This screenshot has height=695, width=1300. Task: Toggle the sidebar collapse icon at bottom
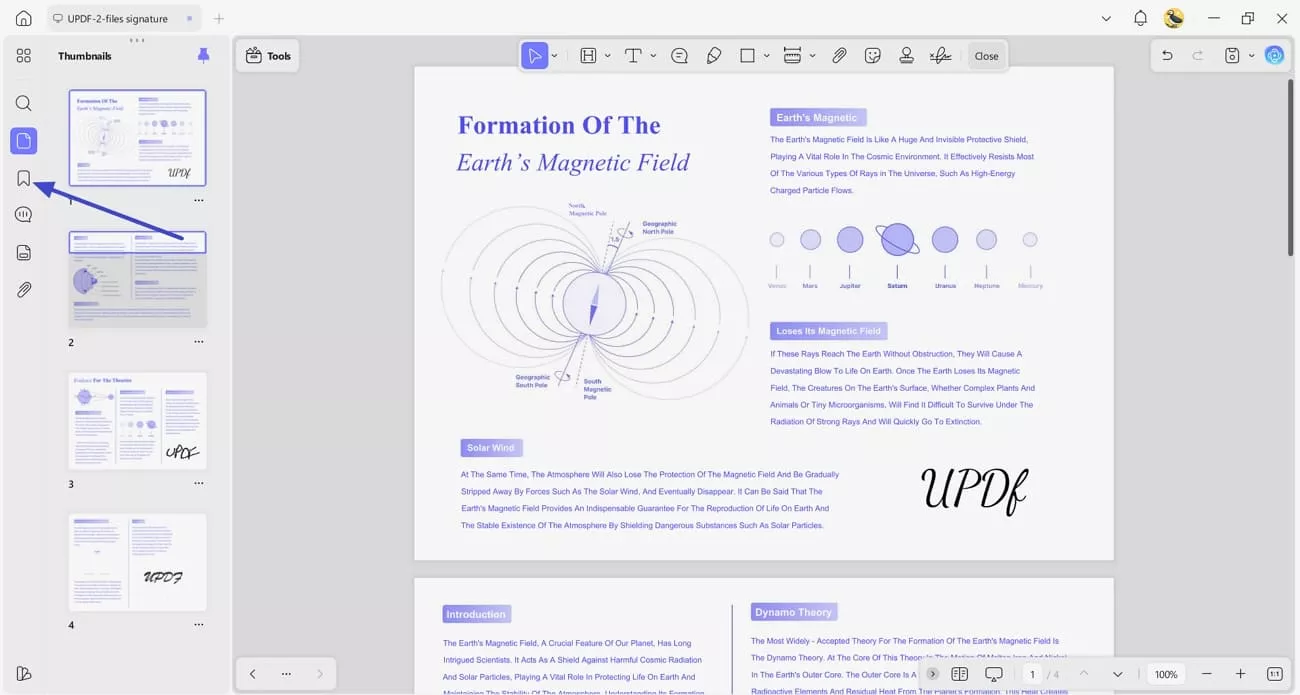pos(24,673)
